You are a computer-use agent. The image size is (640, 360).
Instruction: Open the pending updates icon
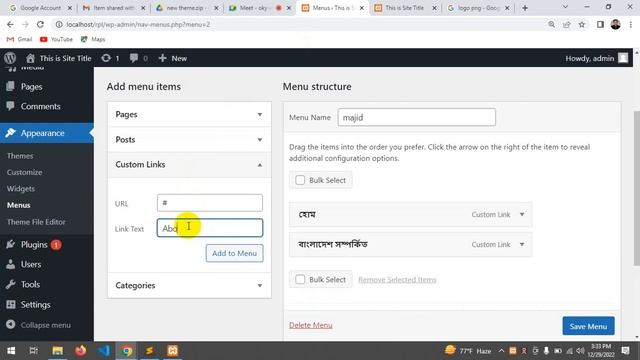tap(106, 58)
